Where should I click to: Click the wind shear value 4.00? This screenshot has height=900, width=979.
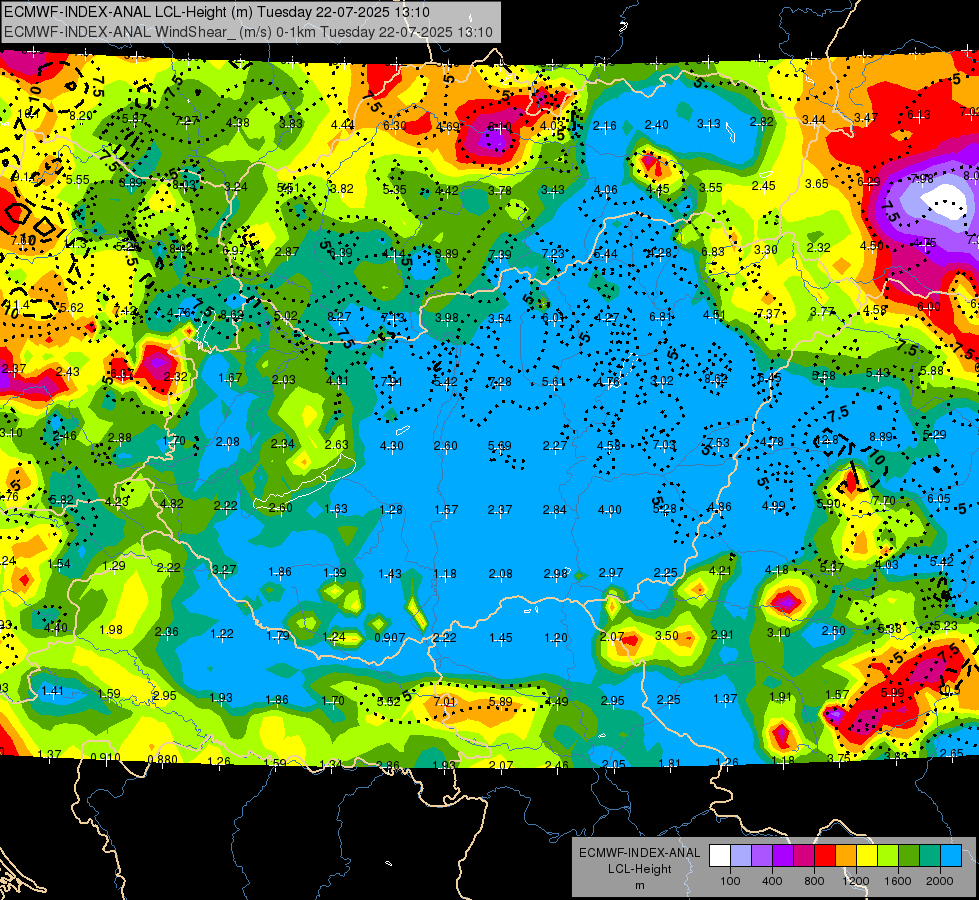click(609, 510)
